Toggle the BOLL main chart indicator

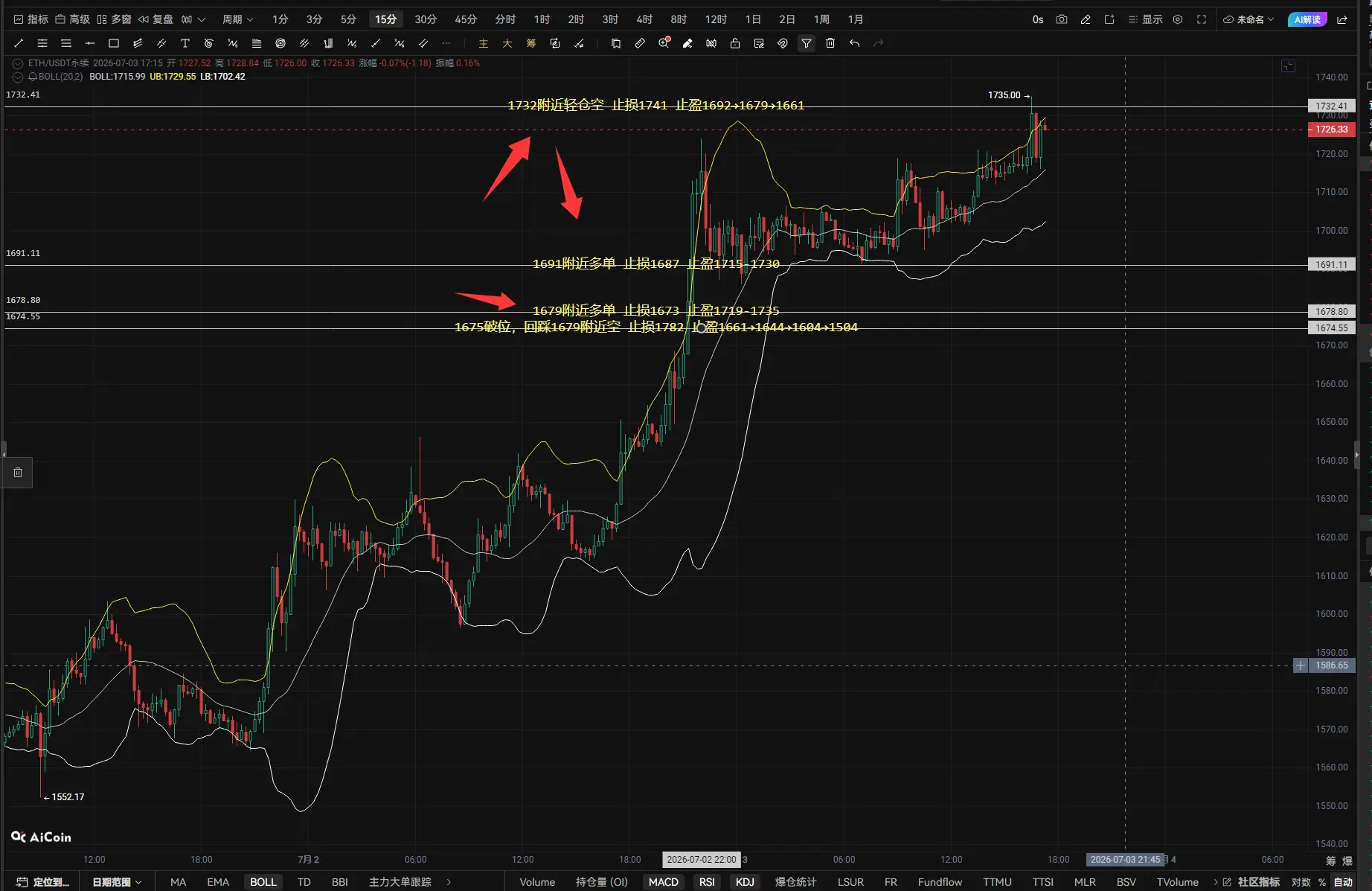point(263,882)
